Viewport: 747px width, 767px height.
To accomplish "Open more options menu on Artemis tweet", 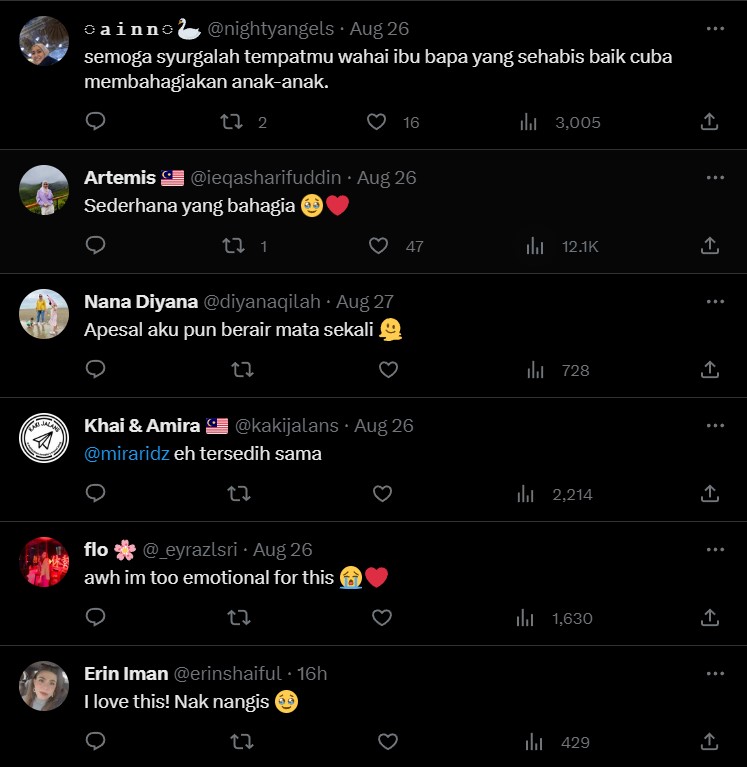I will point(715,178).
